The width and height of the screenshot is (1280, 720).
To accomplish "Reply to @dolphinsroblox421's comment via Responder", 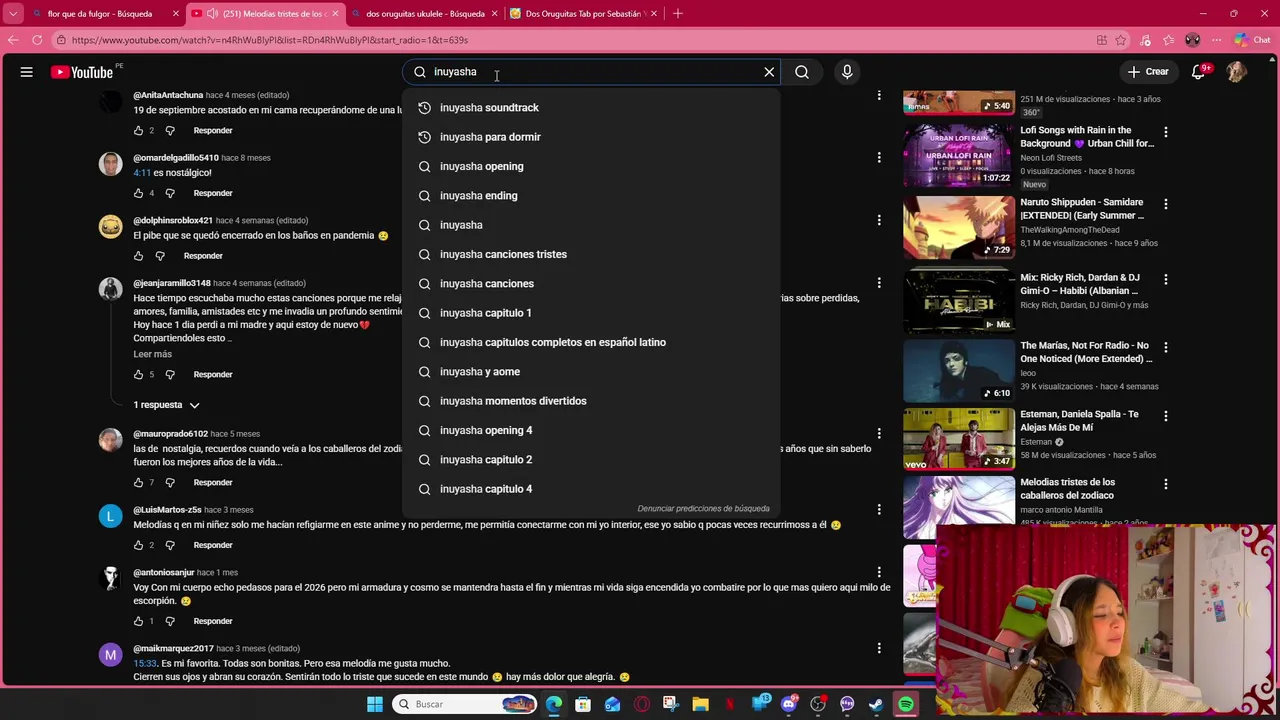I will click(203, 256).
